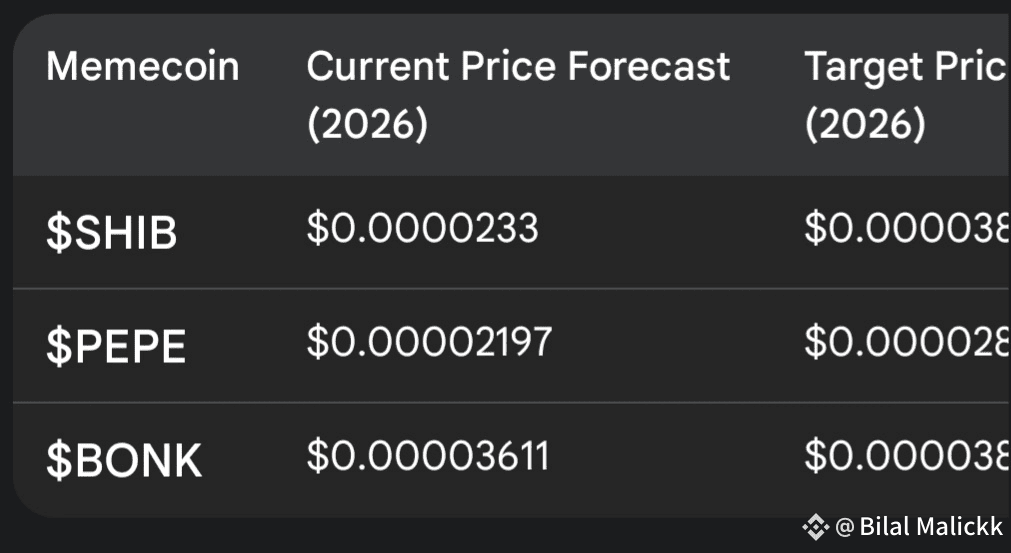Click the @ symbol in the watermark
This screenshot has height=553, width=1011.
pos(845,527)
